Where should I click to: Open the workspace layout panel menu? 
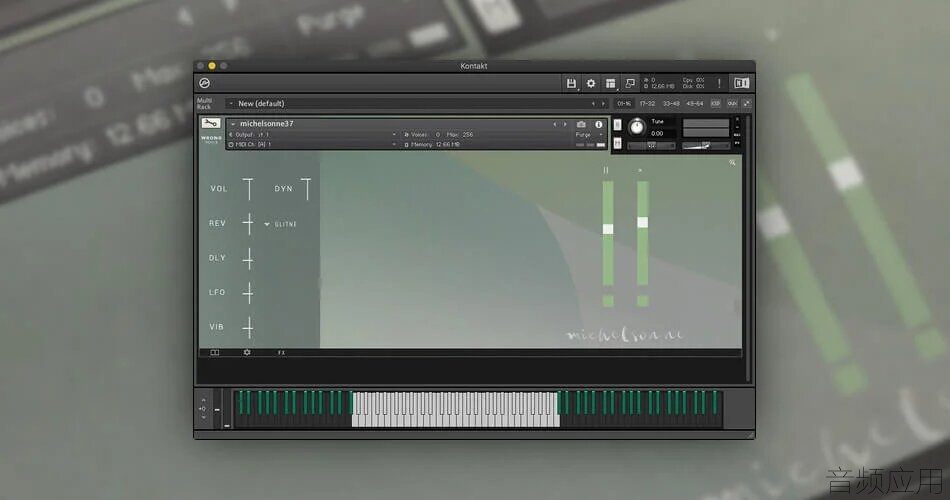(x=611, y=84)
